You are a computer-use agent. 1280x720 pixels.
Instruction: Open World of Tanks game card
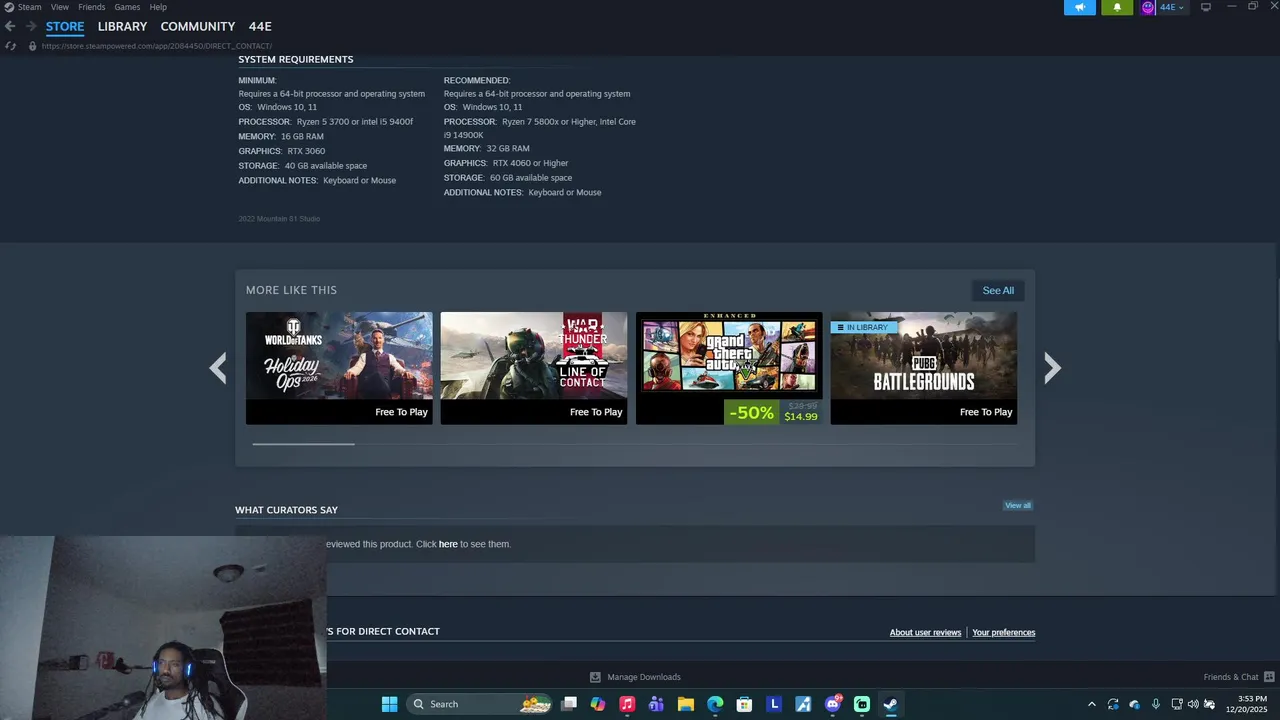click(339, 368)
